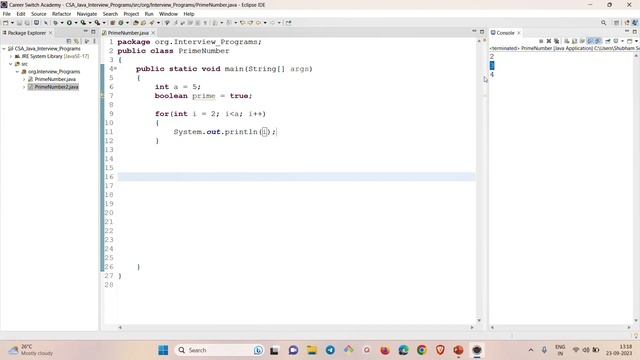Collapse the org.Interview_Programs package node
640x360 pixels.
coord(17,71)
